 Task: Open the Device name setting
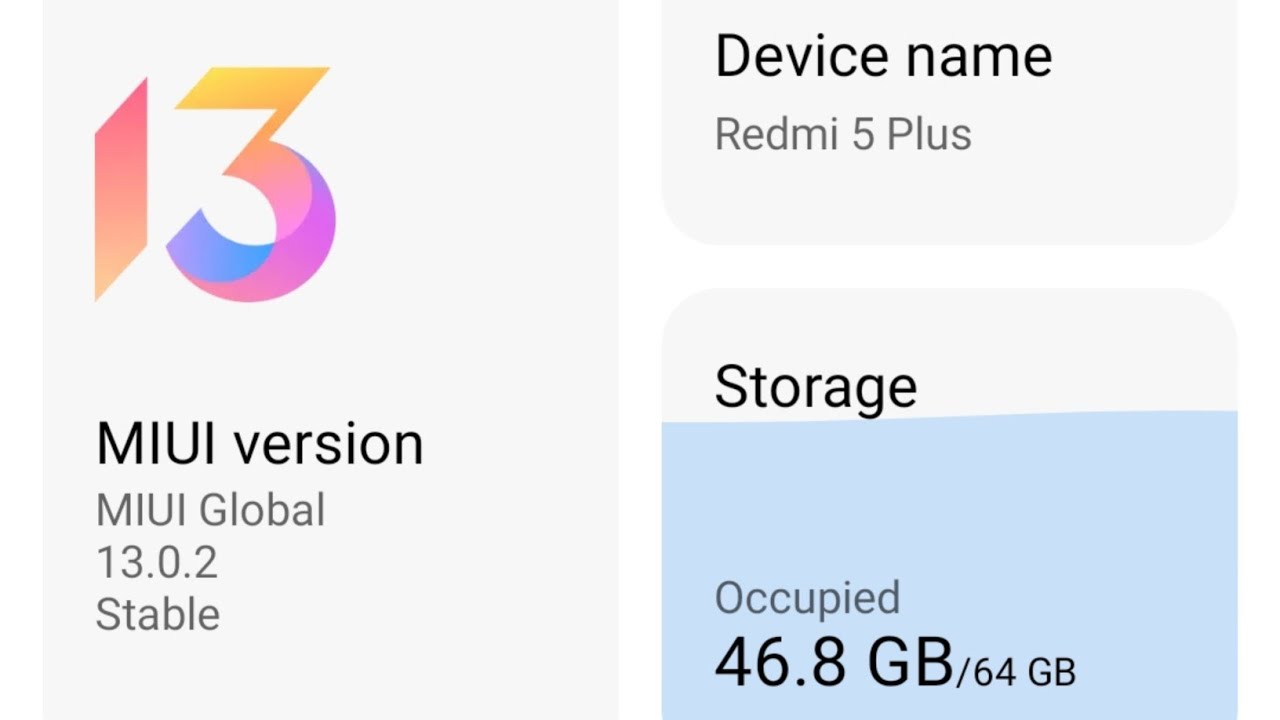click(x=883, y=56)
